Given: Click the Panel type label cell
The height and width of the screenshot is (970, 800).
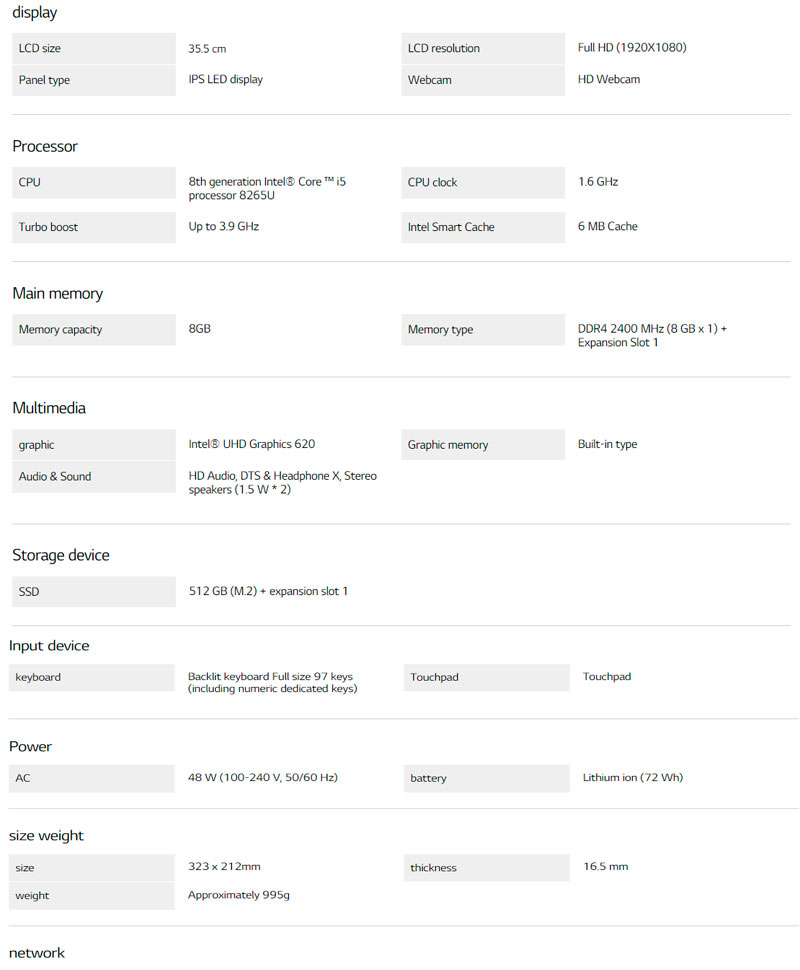Looking at the screenshot, I should (93, 80).
